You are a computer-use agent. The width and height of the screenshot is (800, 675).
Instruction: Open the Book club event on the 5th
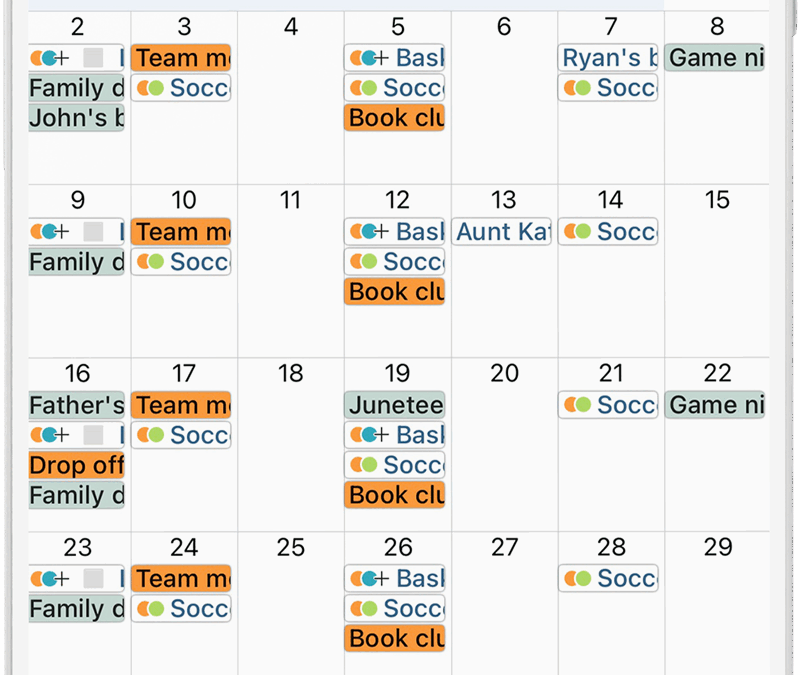(394, 118)
